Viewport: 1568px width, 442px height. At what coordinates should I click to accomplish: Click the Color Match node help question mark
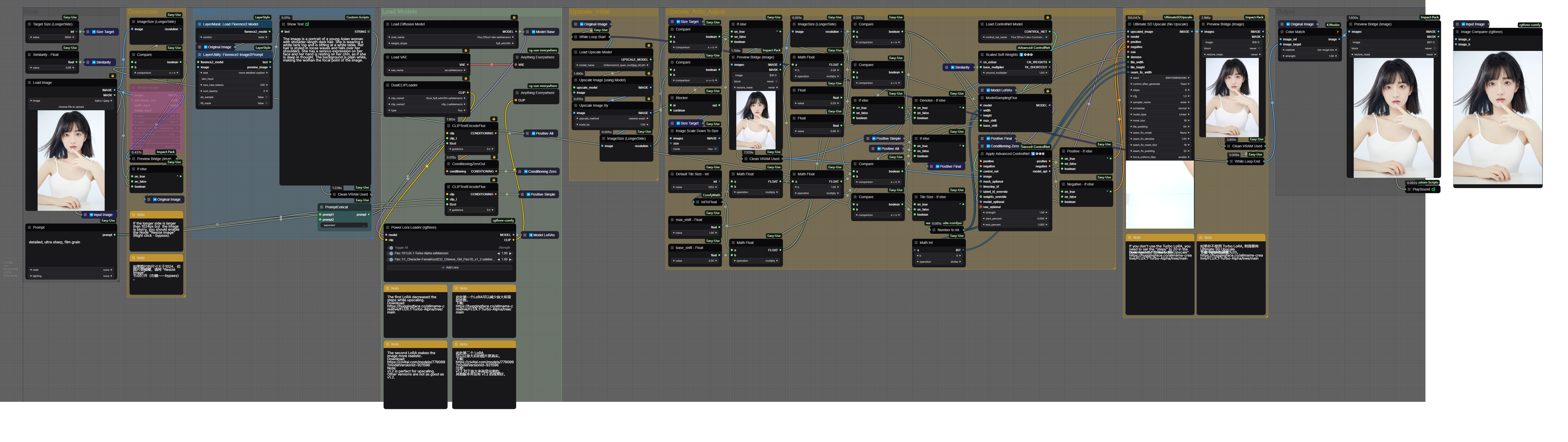click(1337, 32)
